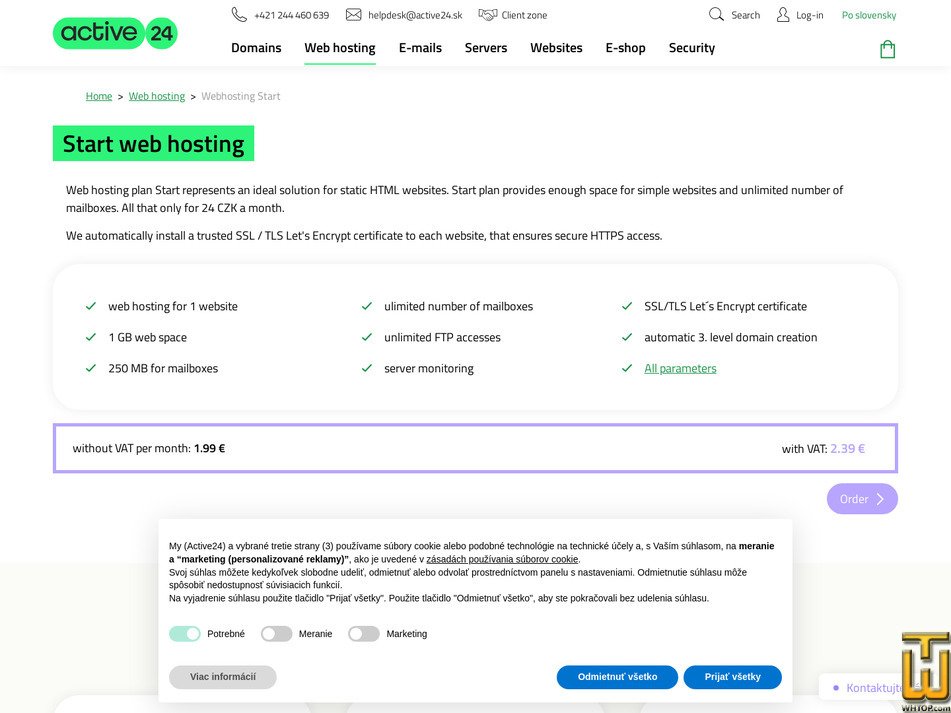Open search via magnifier icon
951x713 pixels.
(716, 15)
